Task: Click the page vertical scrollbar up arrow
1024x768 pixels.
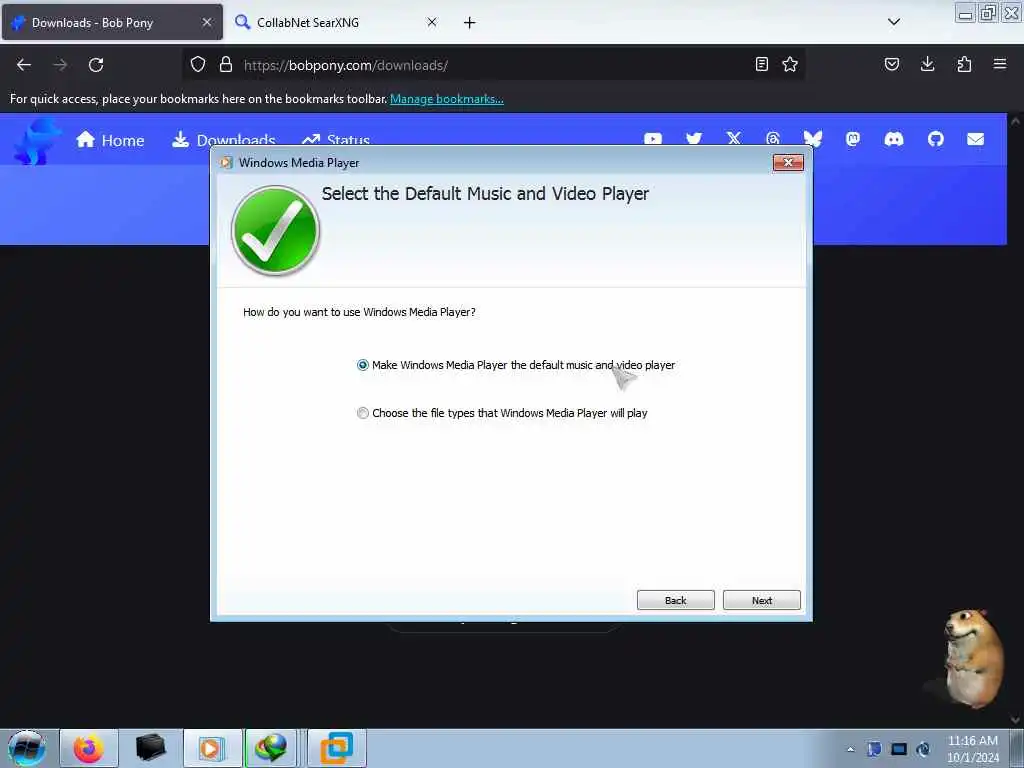Action: coord(1015,121)
